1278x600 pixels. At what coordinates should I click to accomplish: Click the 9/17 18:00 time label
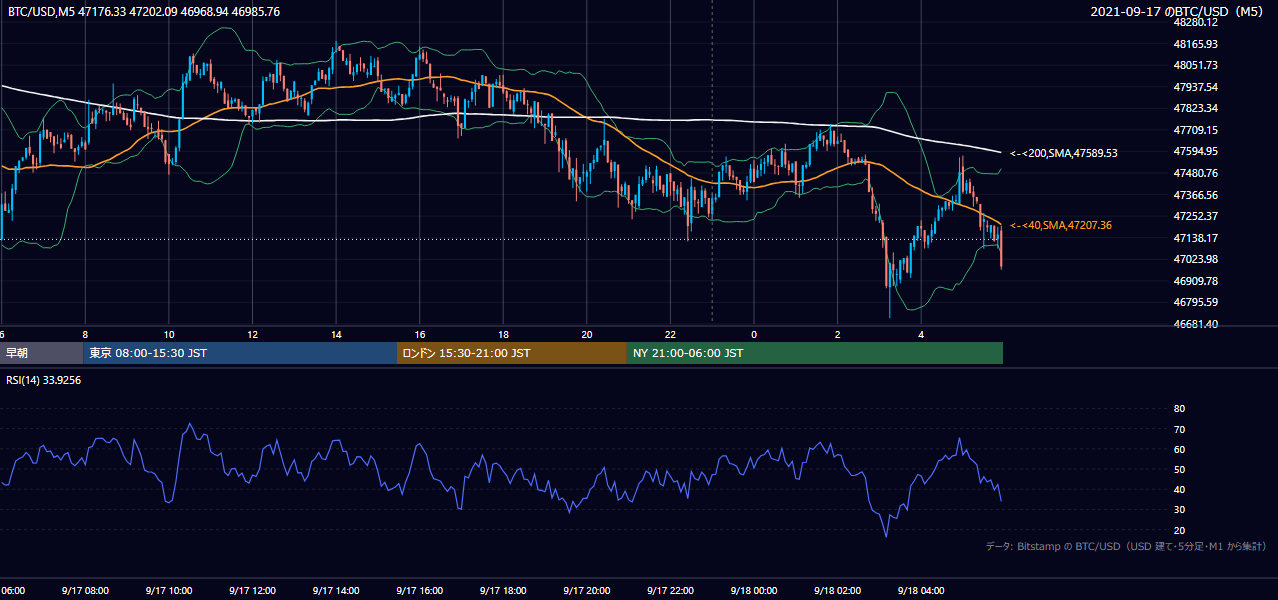click(503, 591)
